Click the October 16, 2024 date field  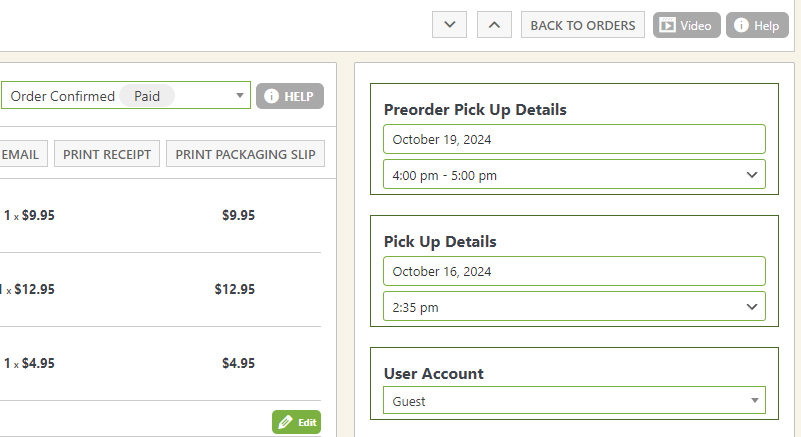pos(574,271)
